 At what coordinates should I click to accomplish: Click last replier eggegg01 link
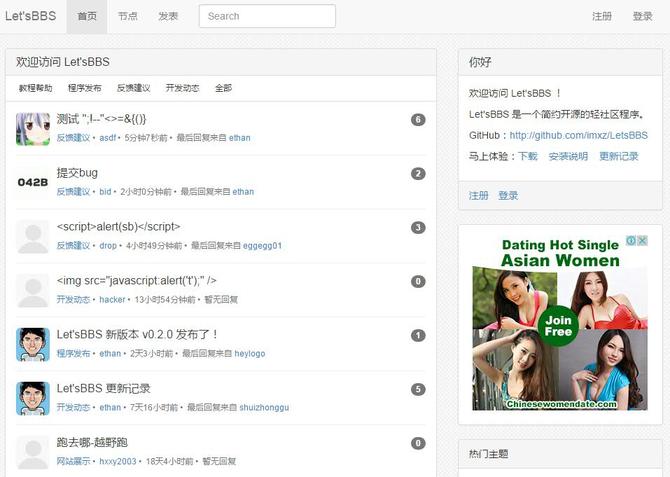coord(262,246)
